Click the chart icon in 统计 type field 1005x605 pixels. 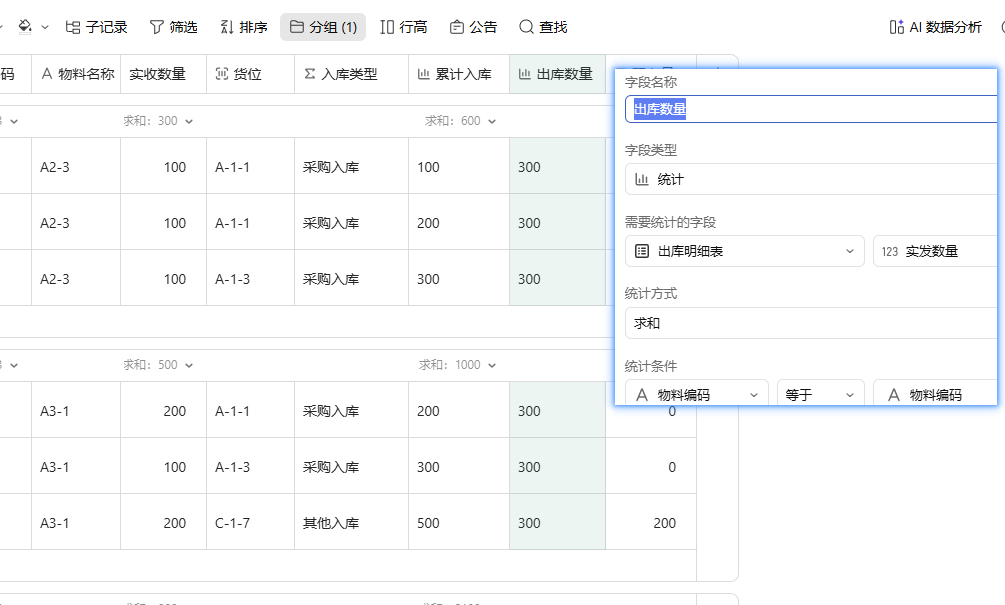pyautogui.click(x=642, y=179)
